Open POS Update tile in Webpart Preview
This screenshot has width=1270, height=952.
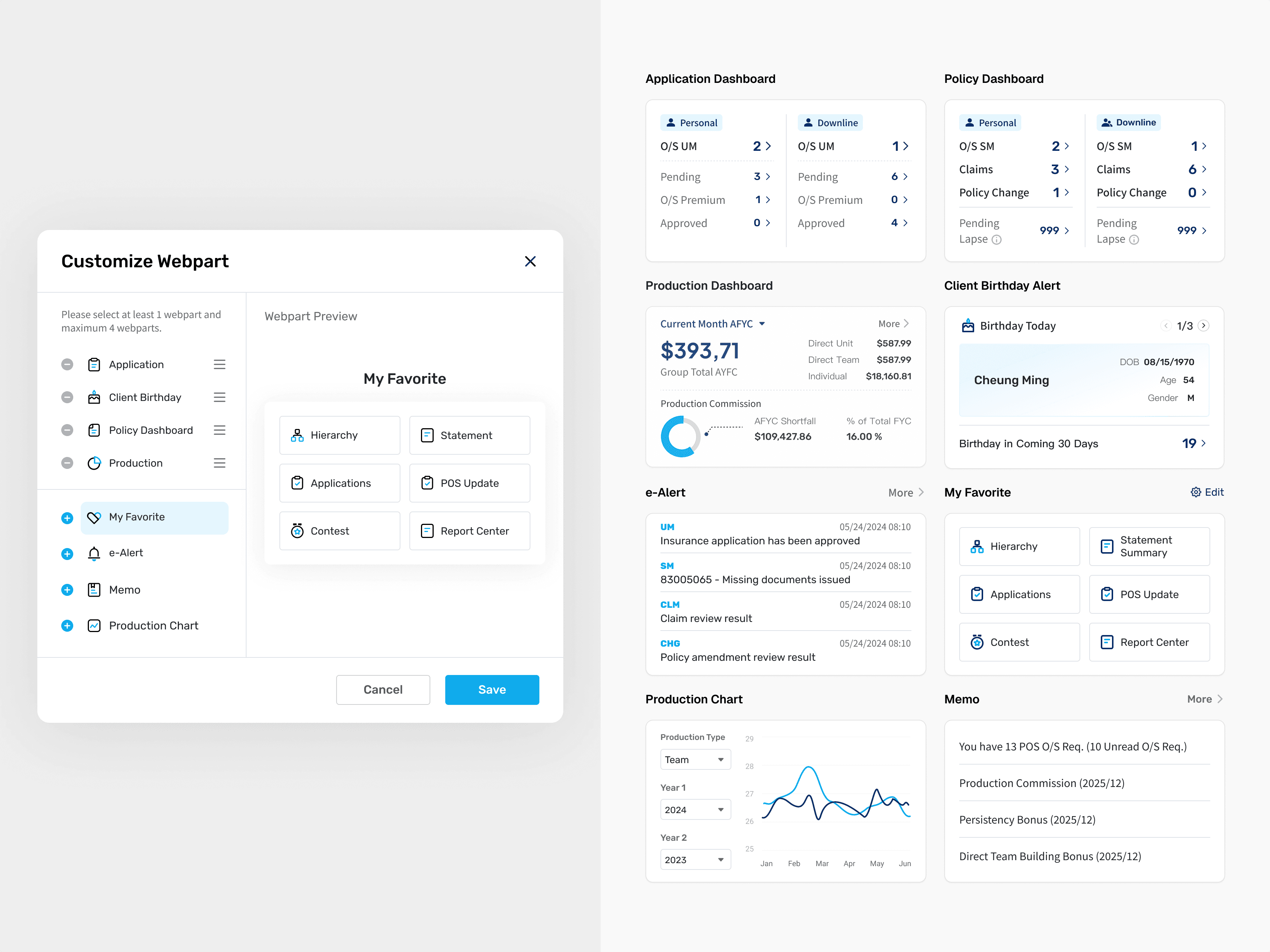click(469, 483)
